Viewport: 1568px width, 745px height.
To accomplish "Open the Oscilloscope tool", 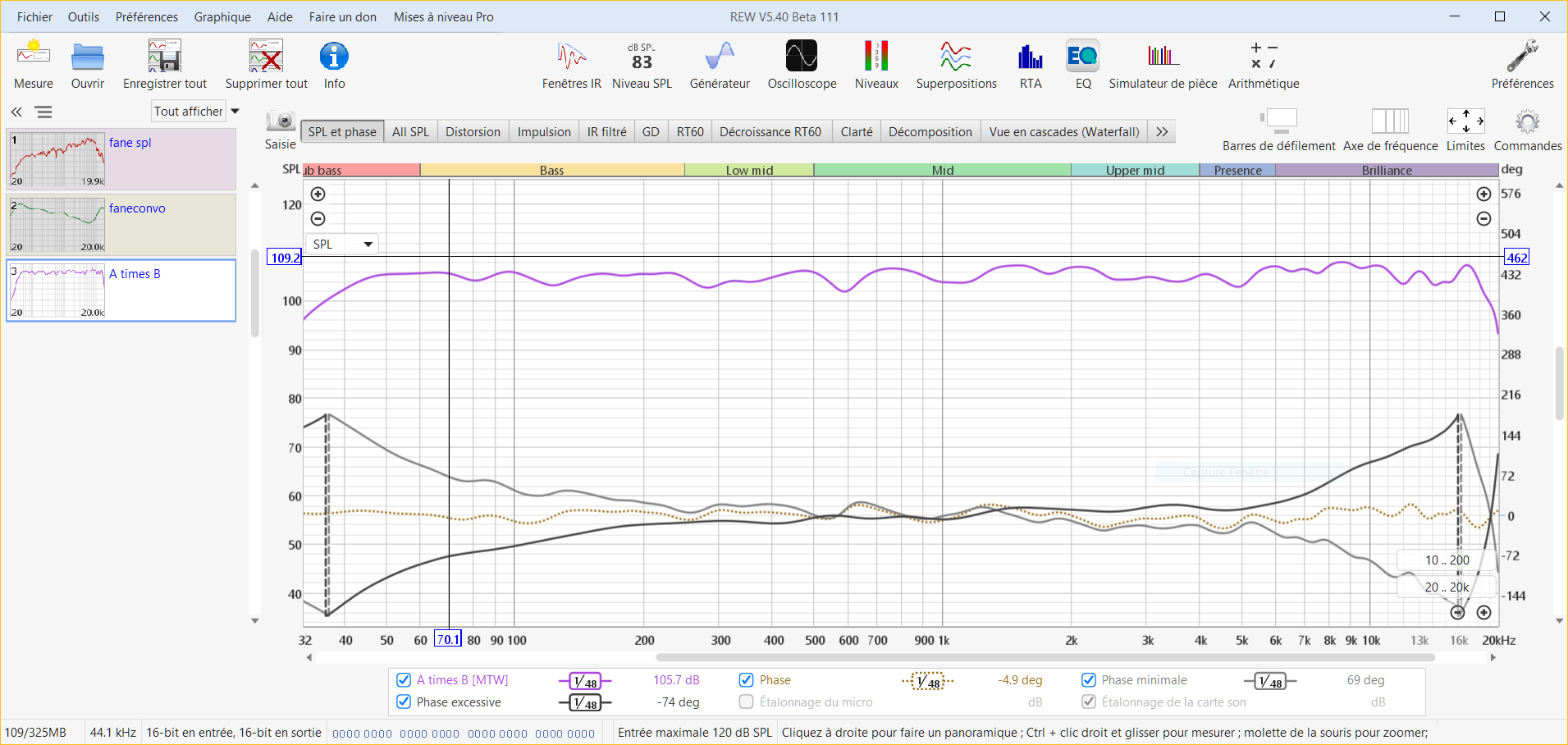I will pos(802,64).
